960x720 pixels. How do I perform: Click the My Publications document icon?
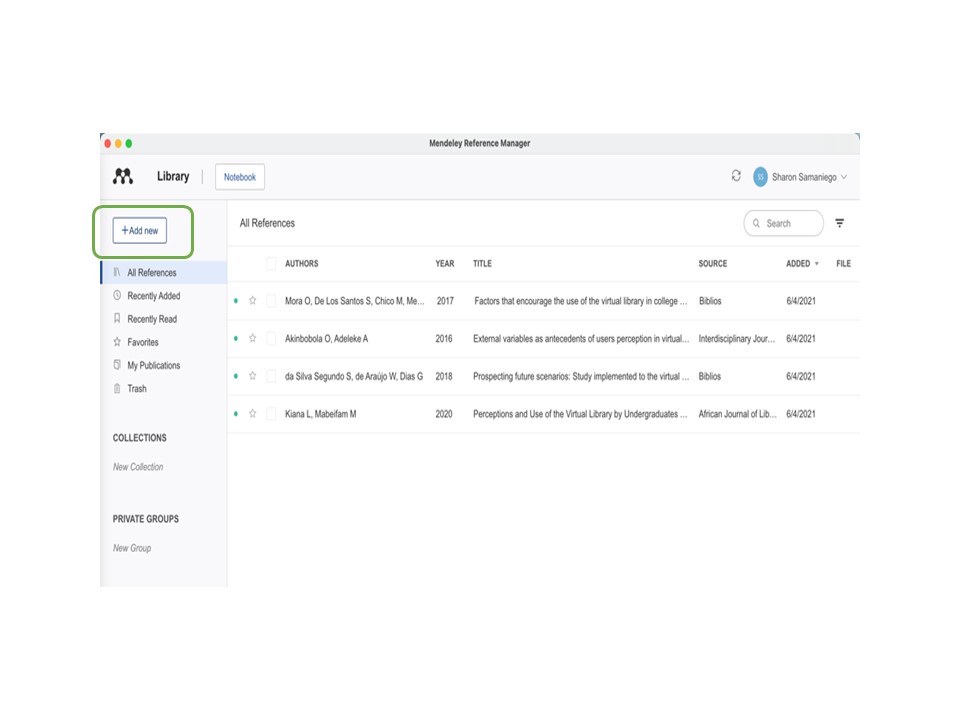pos(117,365)
